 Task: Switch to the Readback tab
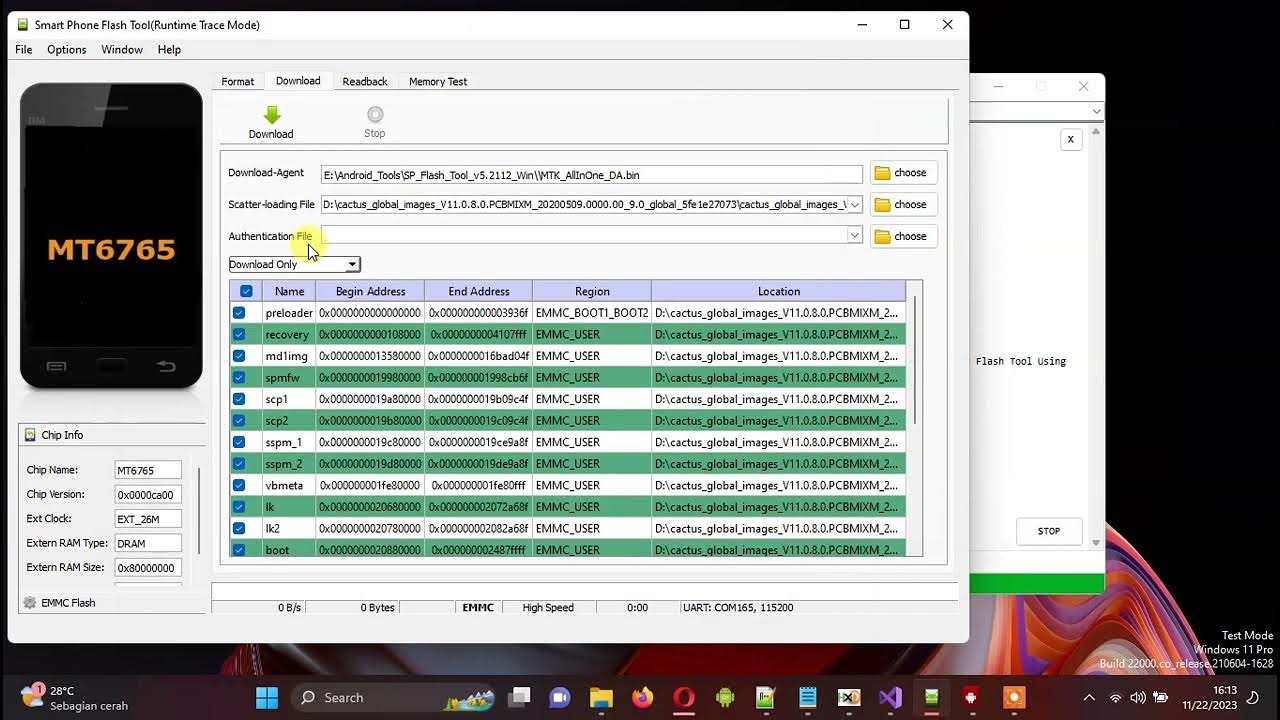[365, 81]
